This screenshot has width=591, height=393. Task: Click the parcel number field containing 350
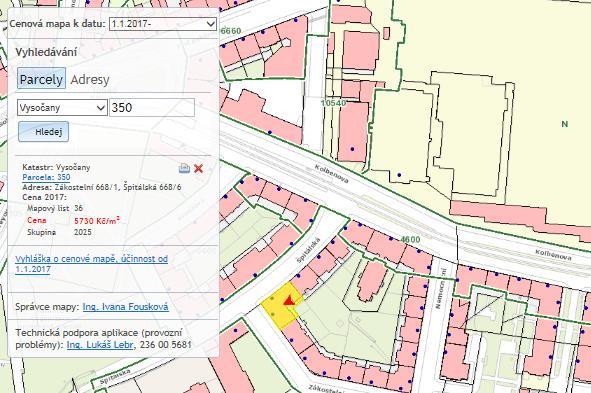tap(152, 108)
